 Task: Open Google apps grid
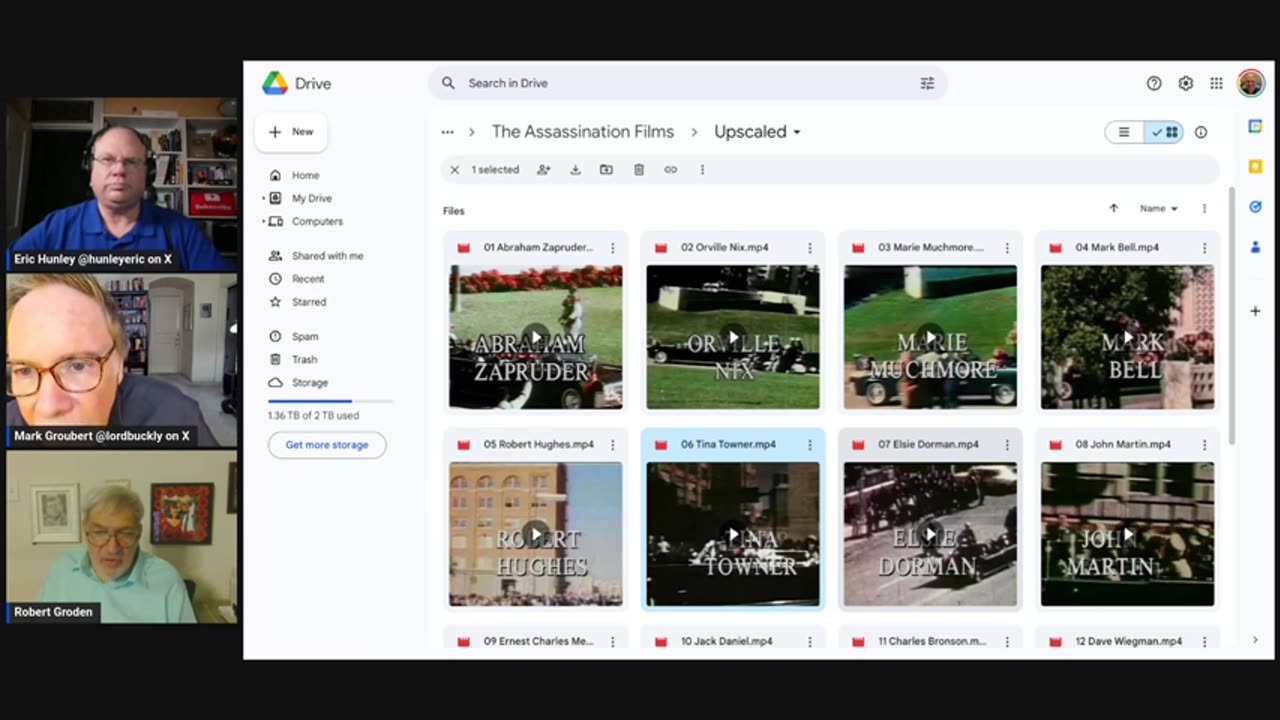1216,83
